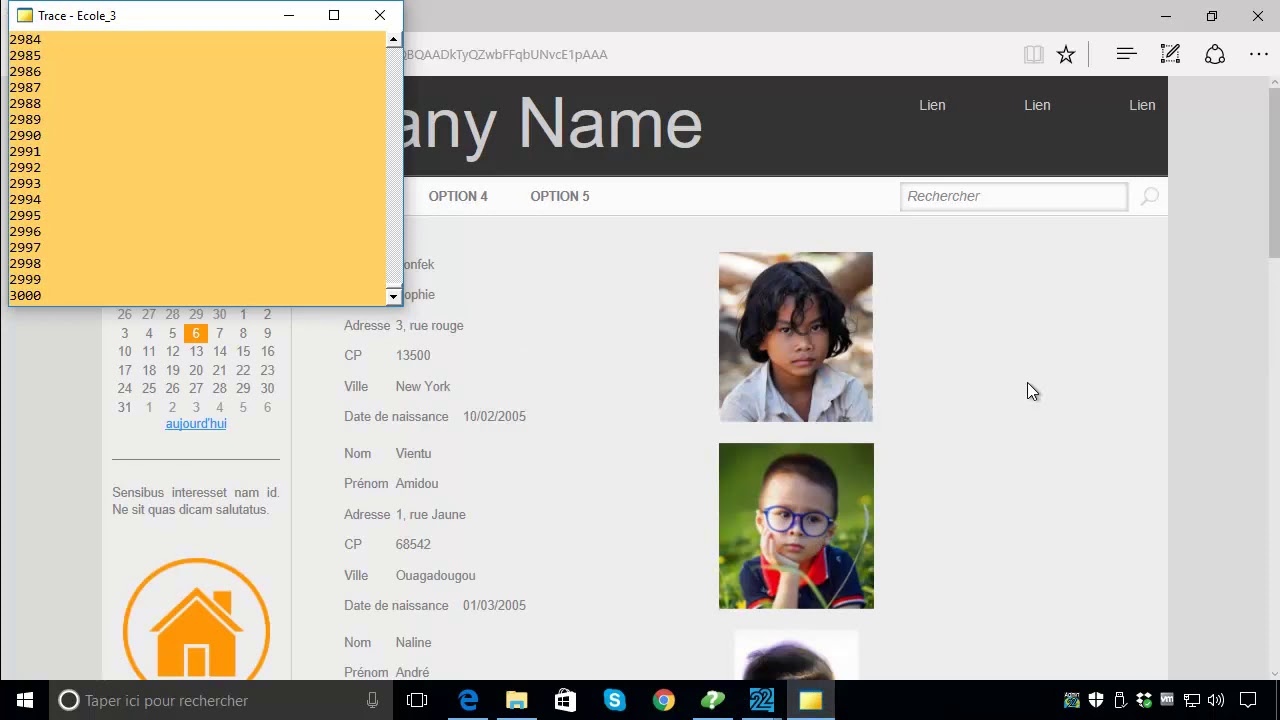The image size is (1280, 720).
Task: Open Microsoft Edge in the taskbar
Action: [x=468, y=700]
